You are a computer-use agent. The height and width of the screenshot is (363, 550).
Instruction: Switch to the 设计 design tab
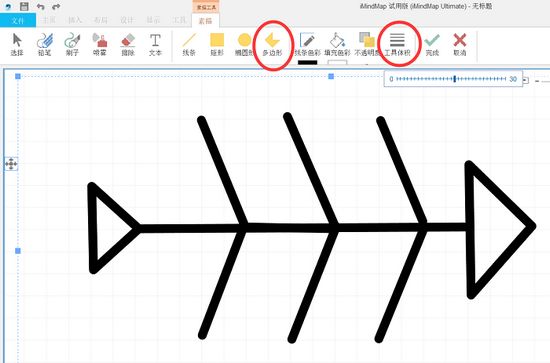click(127, 20)
